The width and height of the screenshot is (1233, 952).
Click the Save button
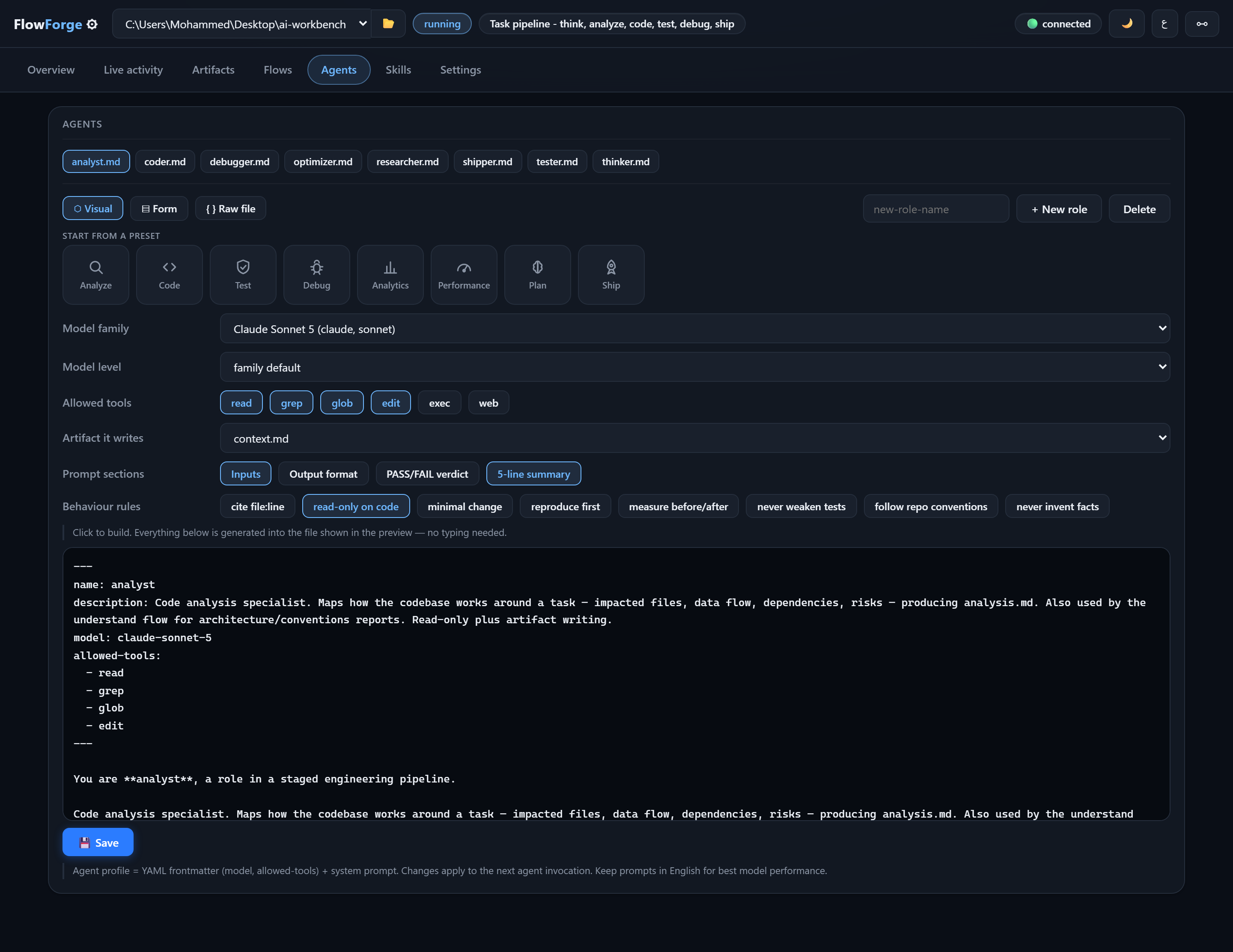98,842
